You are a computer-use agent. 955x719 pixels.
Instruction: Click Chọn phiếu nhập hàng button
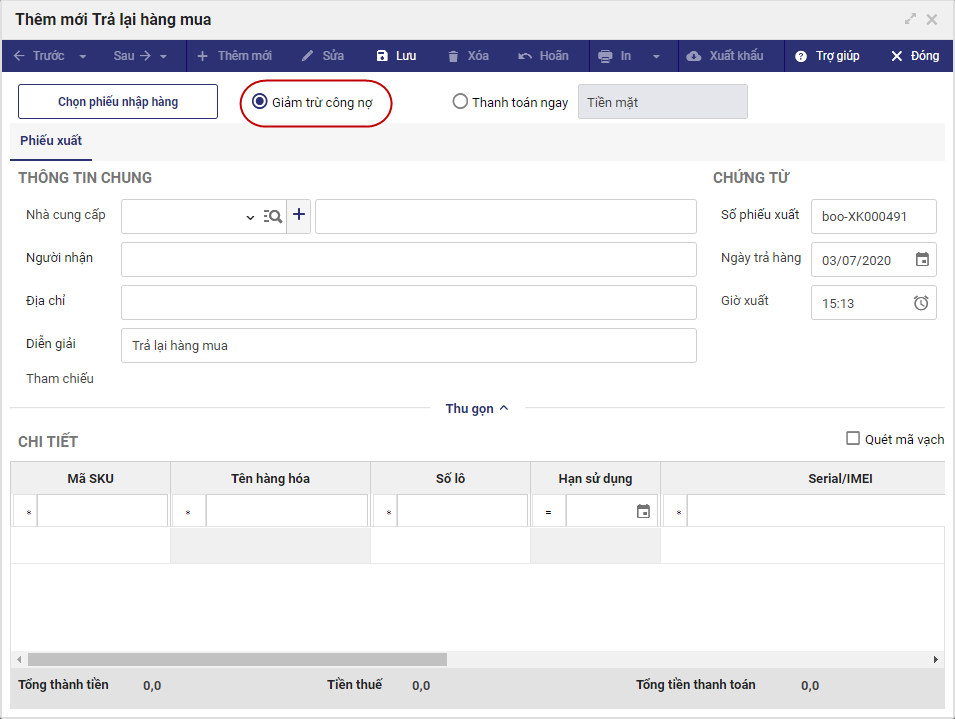(118, 102)
